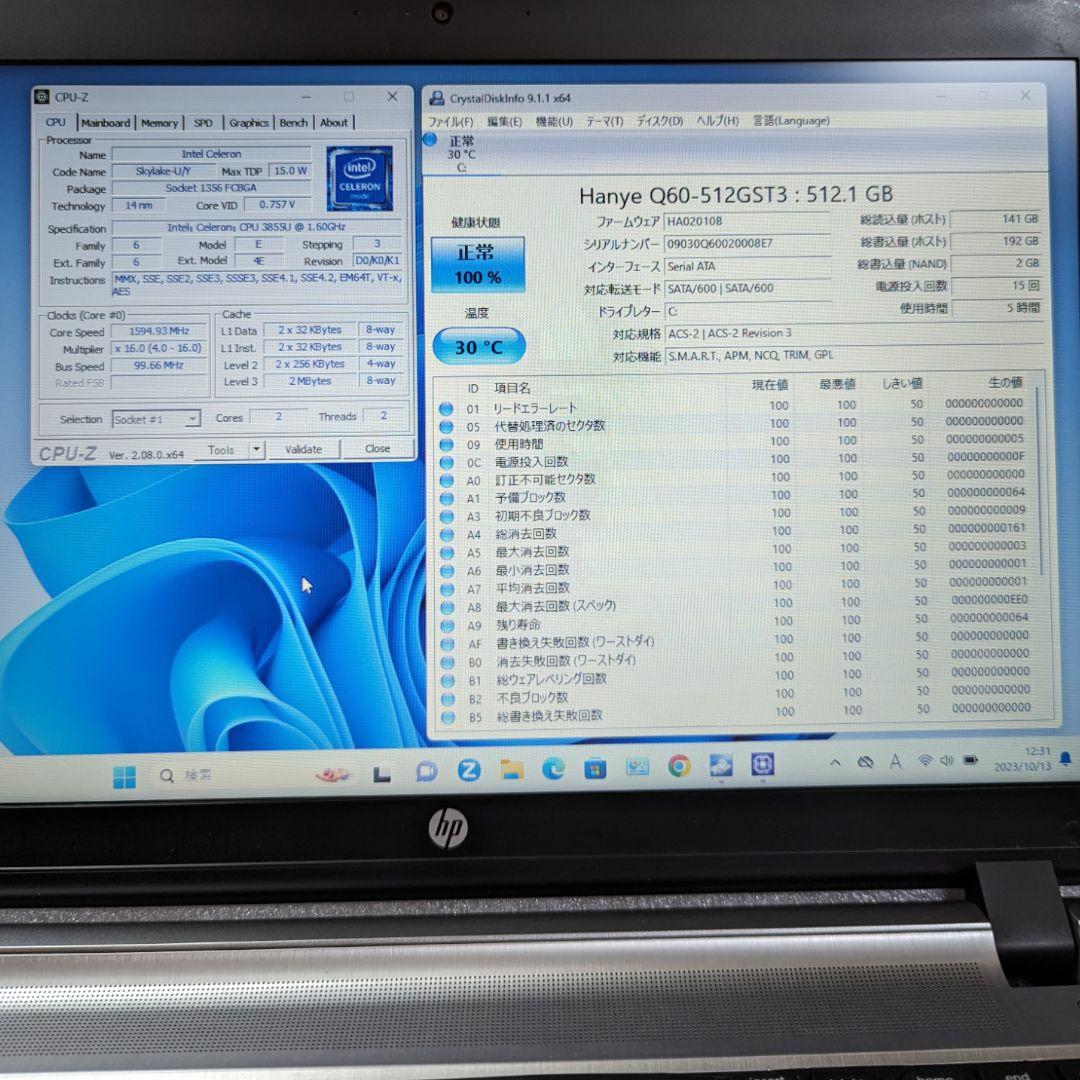Open the Windows Start menu
1080x1080 pixels.
click(124, 776)
